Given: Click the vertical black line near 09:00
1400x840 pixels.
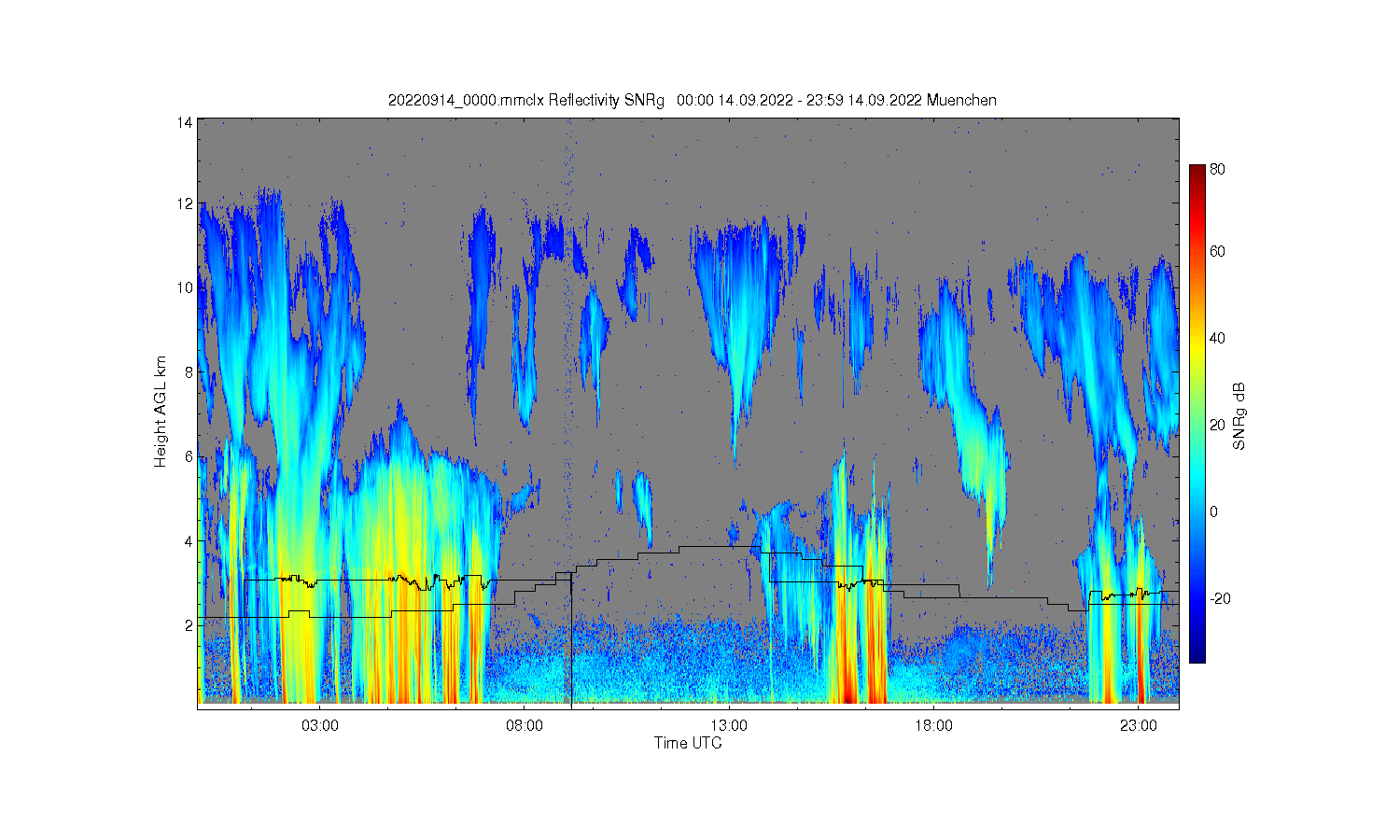Looking at the screenshot, I should 571,639.
